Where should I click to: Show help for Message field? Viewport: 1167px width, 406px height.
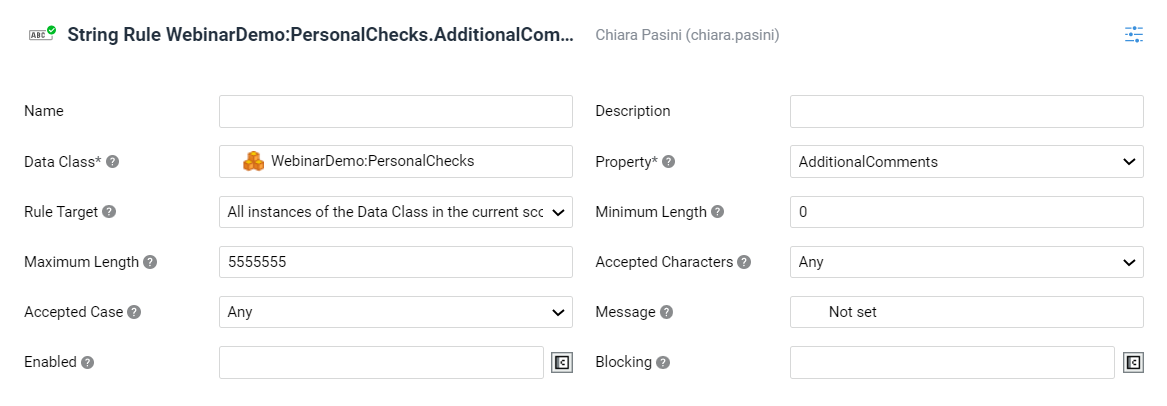coord(666,312)
